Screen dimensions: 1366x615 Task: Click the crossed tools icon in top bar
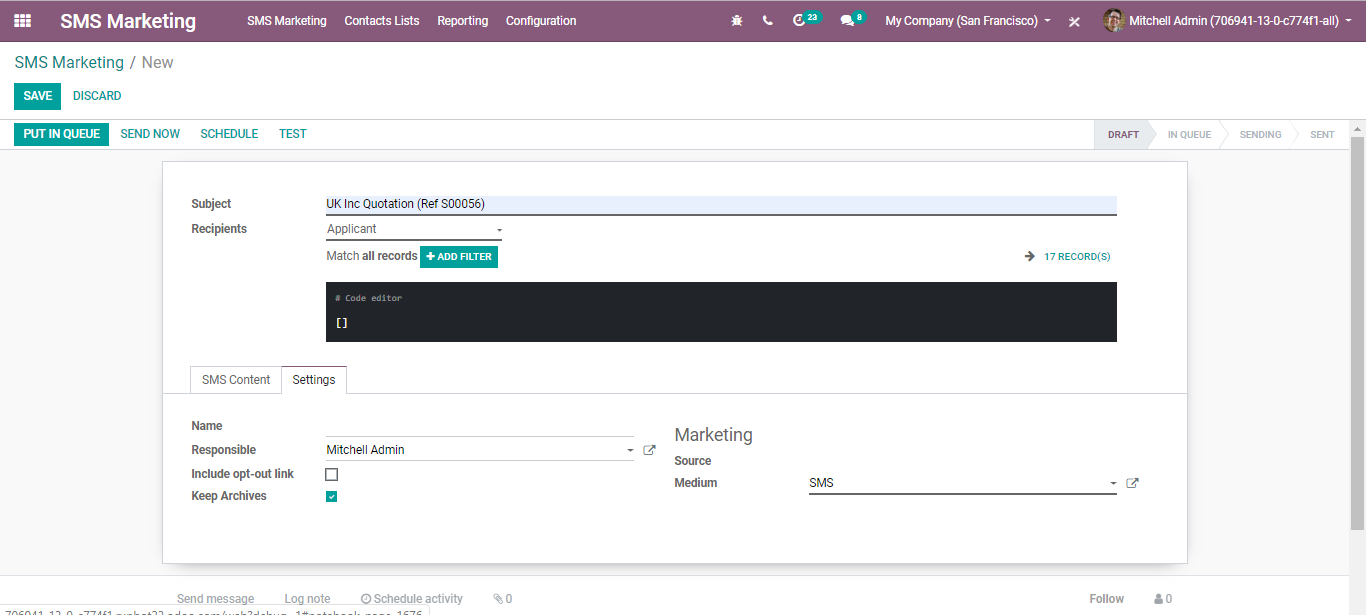(1074, 21)
